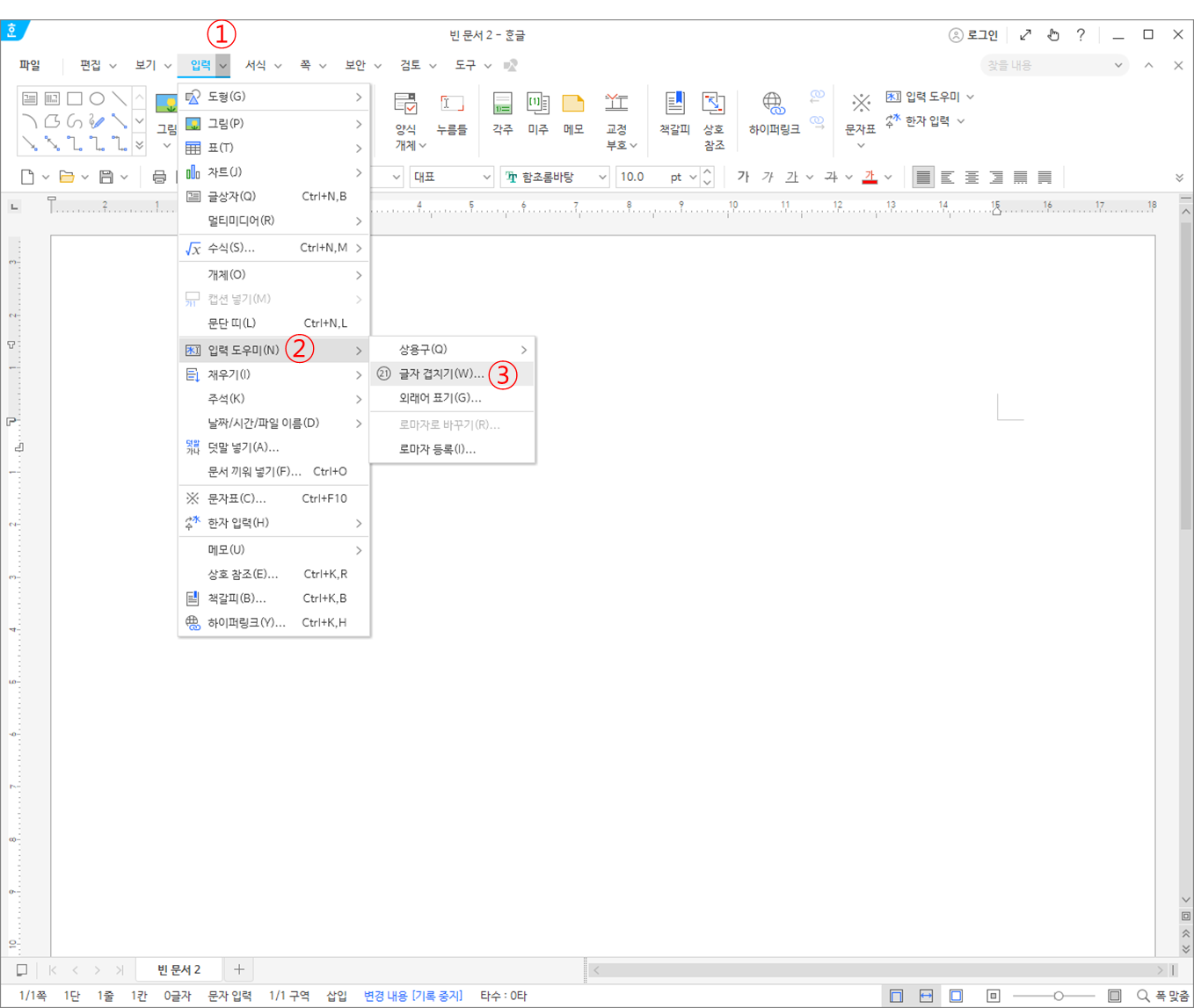
Task: Insert a 하이퍼링크 hyperlink
Action: click(x=774, y=115)
